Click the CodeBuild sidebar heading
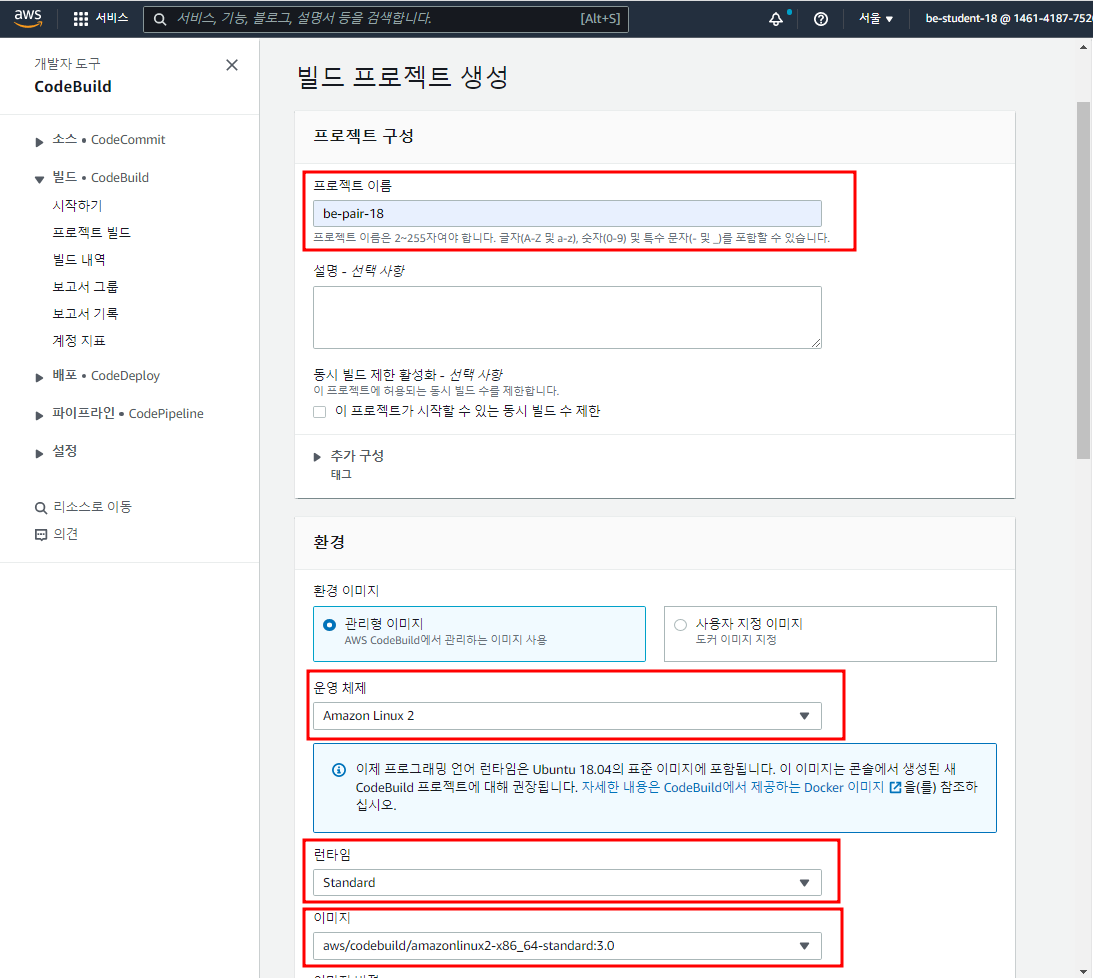 click(72, 86)
